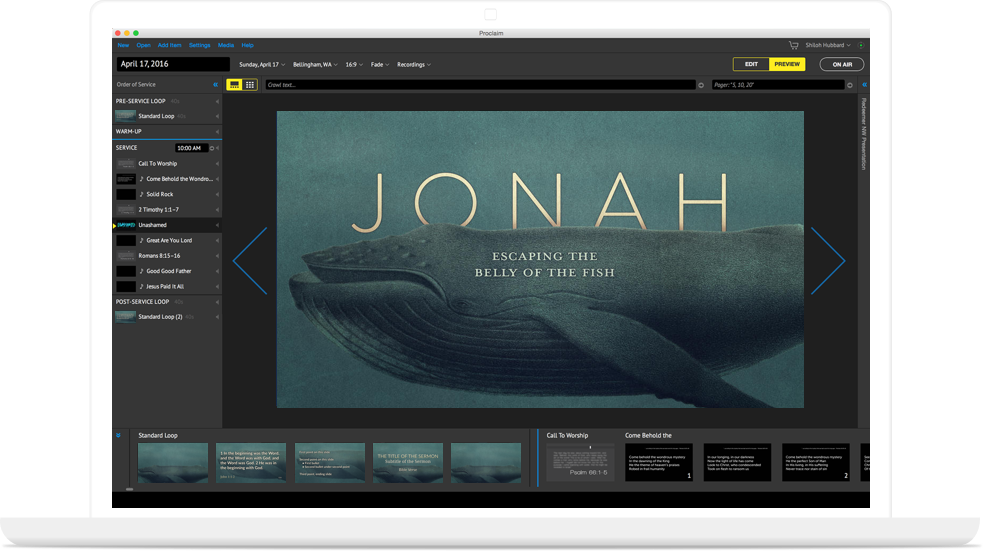The image size is (983, 551).
Task: Select Come Behold slide thumbnail numbered 1
Action: [659, 463]
